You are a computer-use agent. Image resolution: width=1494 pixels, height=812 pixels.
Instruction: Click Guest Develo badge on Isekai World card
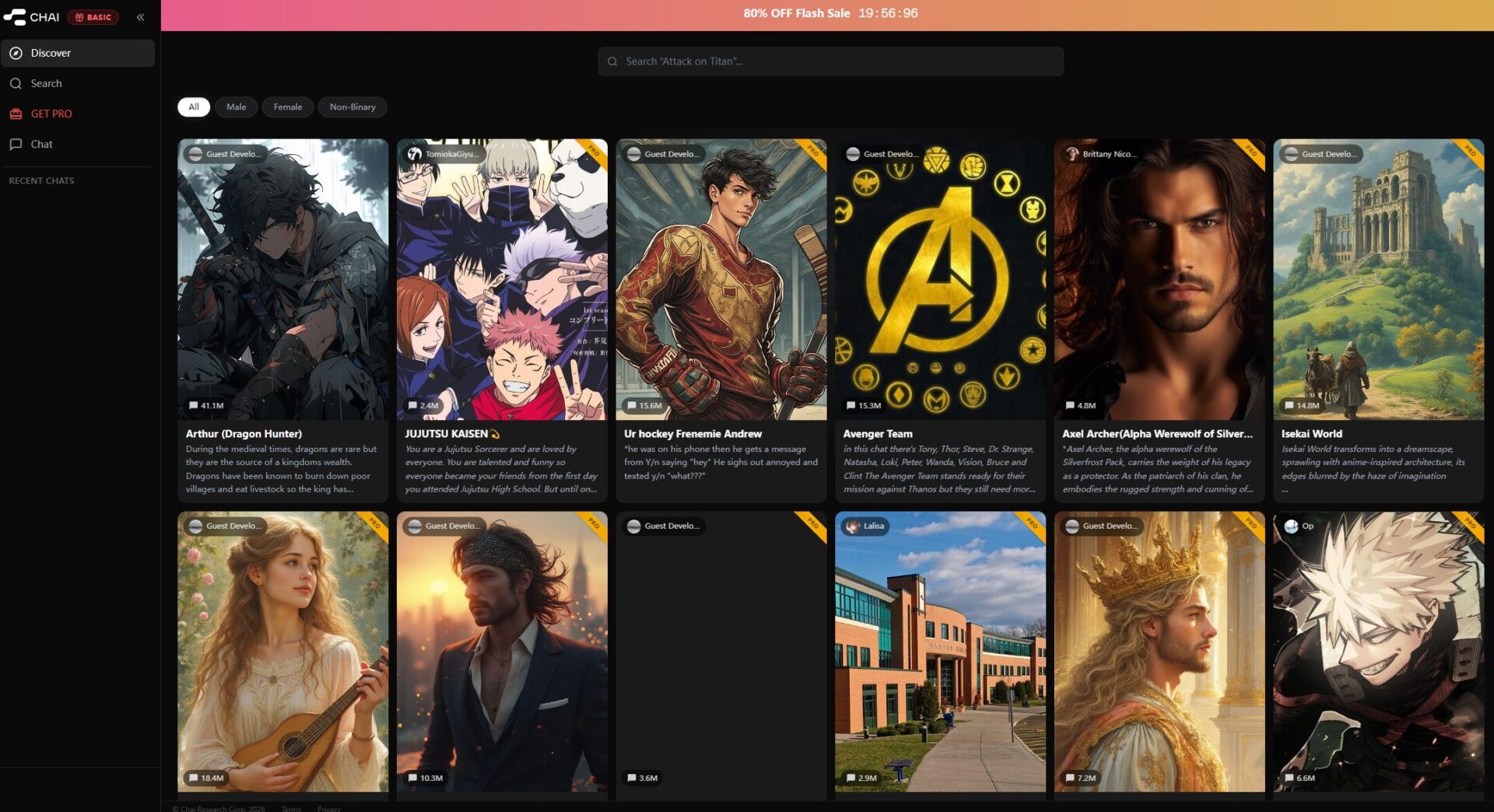[1321, 154]
